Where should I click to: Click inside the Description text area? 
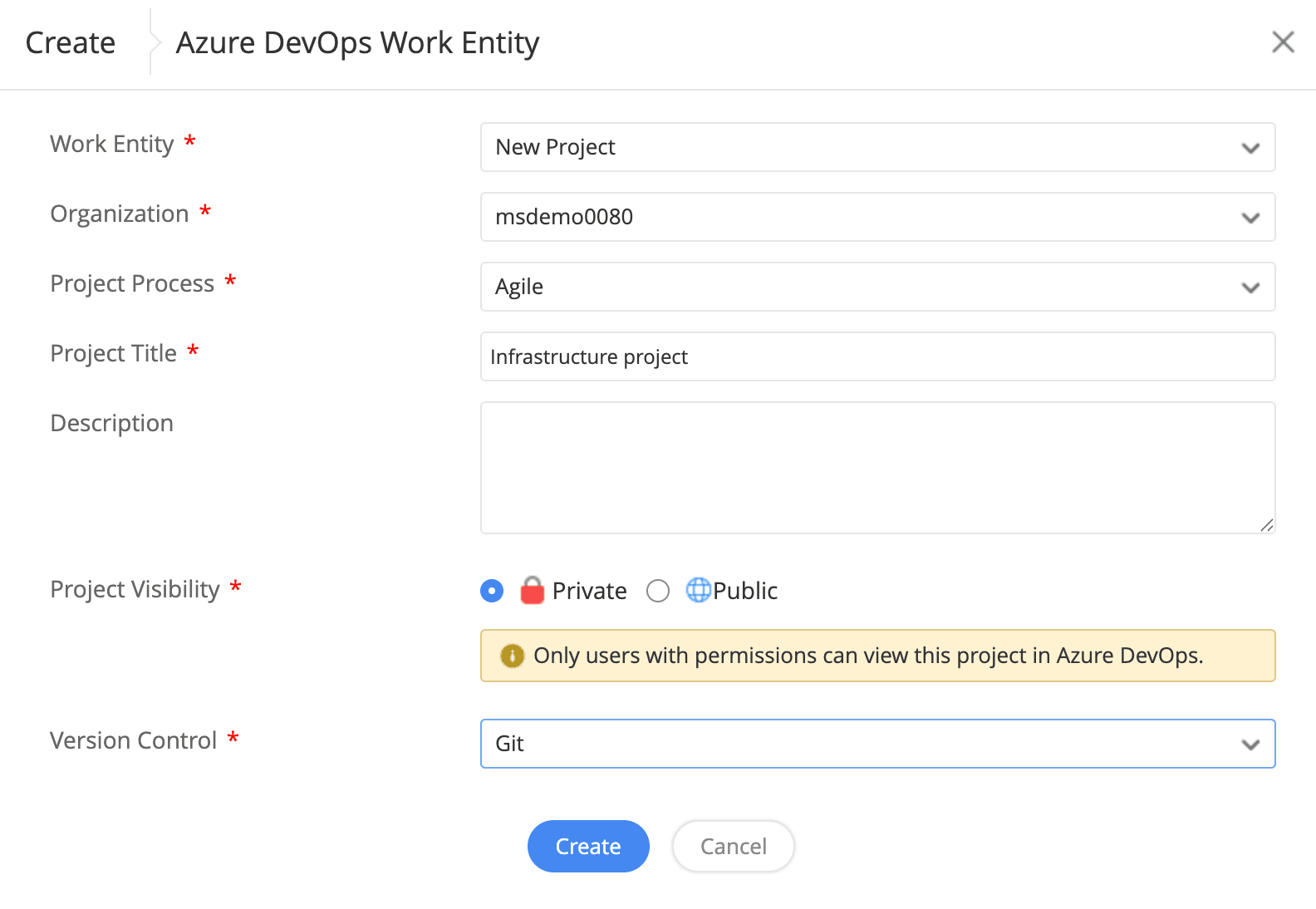click(877, 467)
